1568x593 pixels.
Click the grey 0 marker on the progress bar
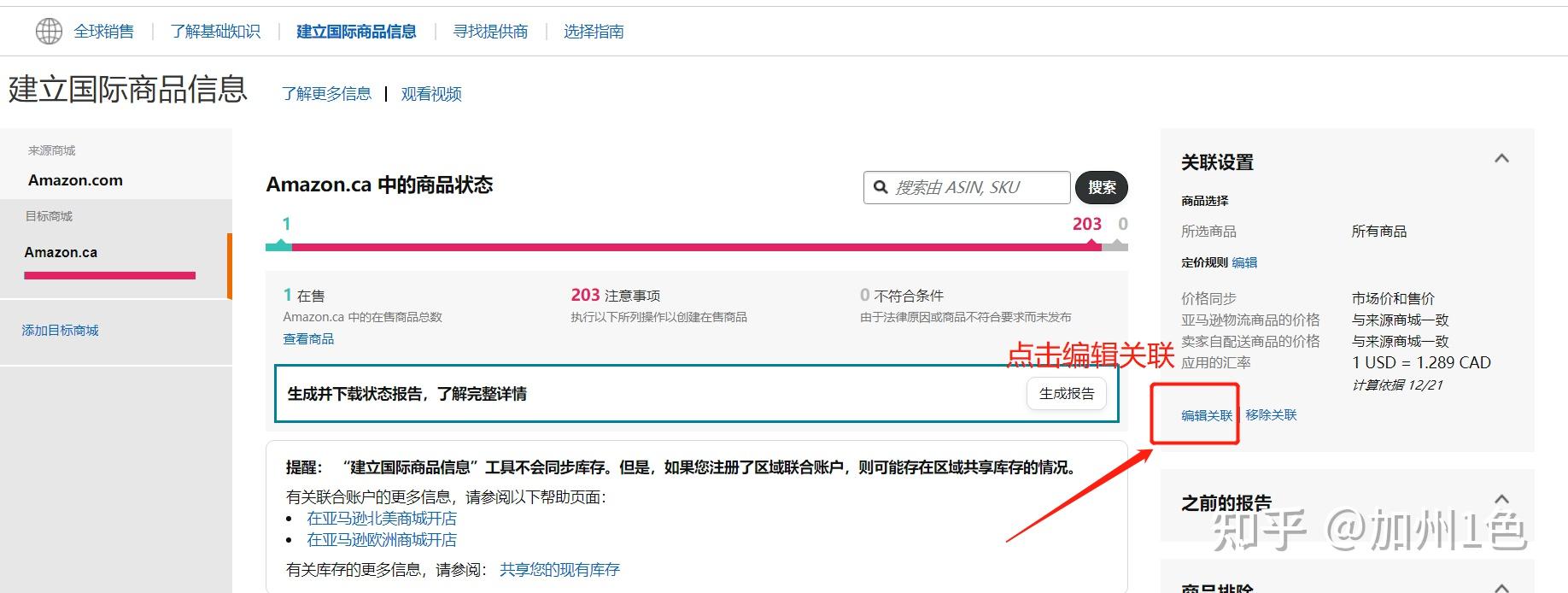coord(1115,245)
